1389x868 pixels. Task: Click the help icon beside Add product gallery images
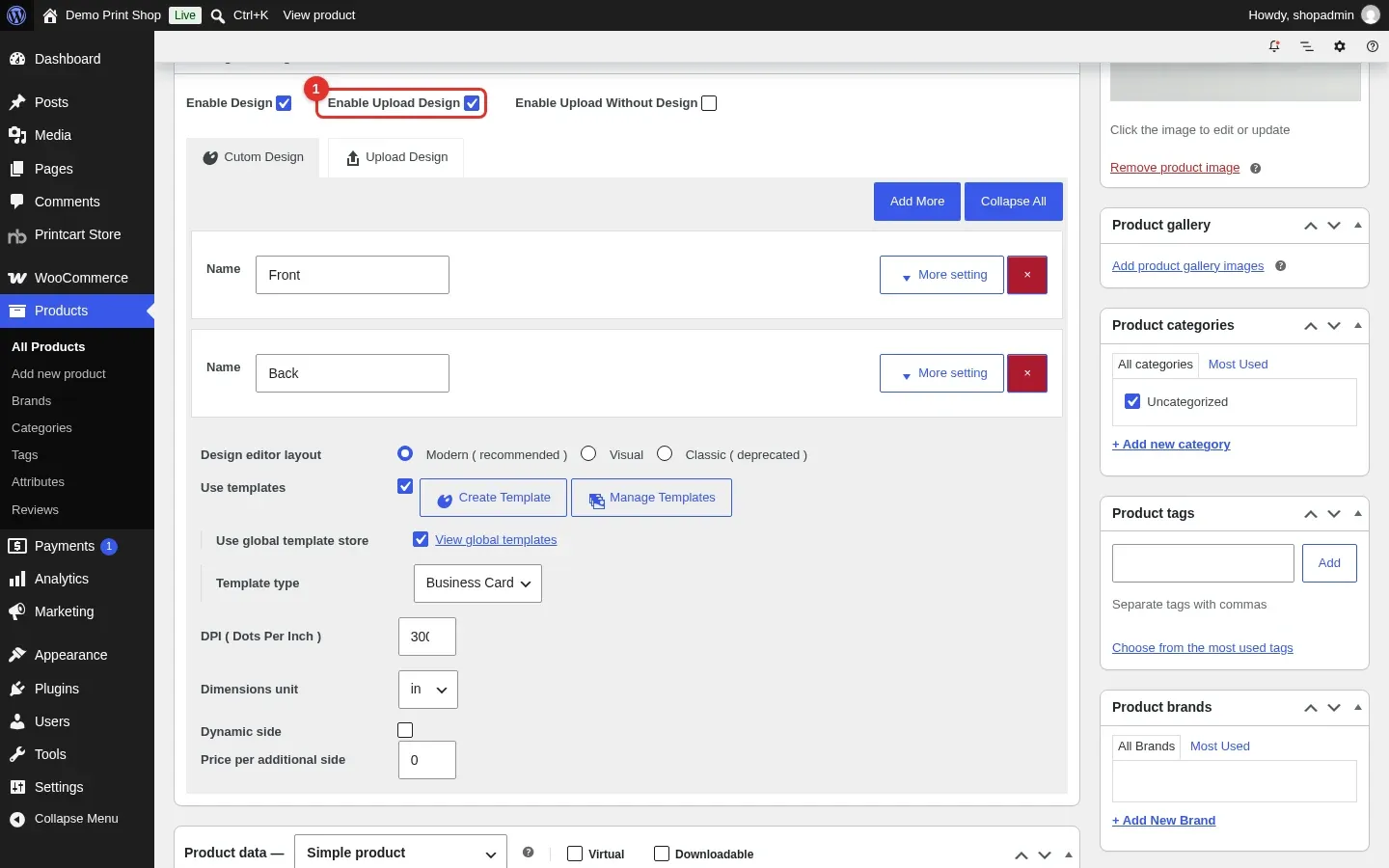click(x=1281, y=266)
